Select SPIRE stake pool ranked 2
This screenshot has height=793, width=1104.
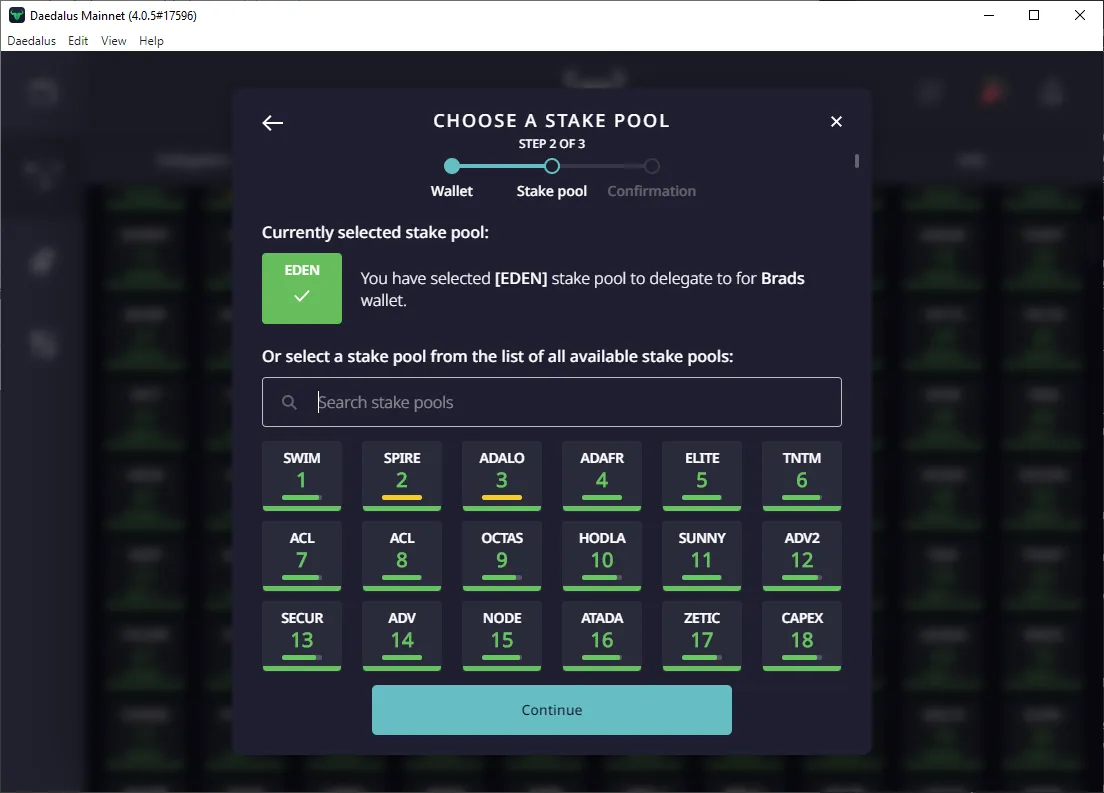402,476
